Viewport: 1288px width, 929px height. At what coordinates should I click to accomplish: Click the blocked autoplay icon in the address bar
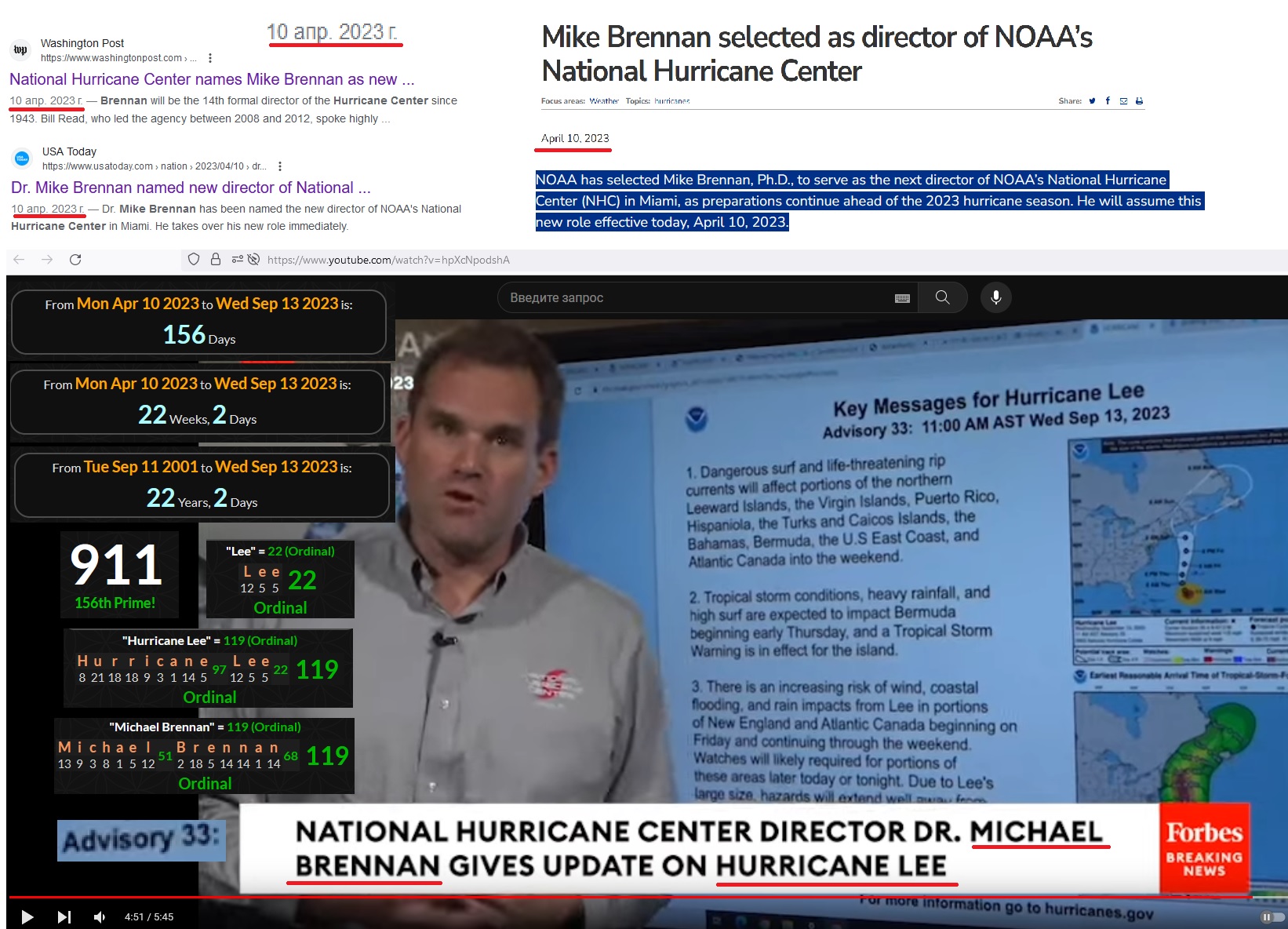click(x=253, y=260)
